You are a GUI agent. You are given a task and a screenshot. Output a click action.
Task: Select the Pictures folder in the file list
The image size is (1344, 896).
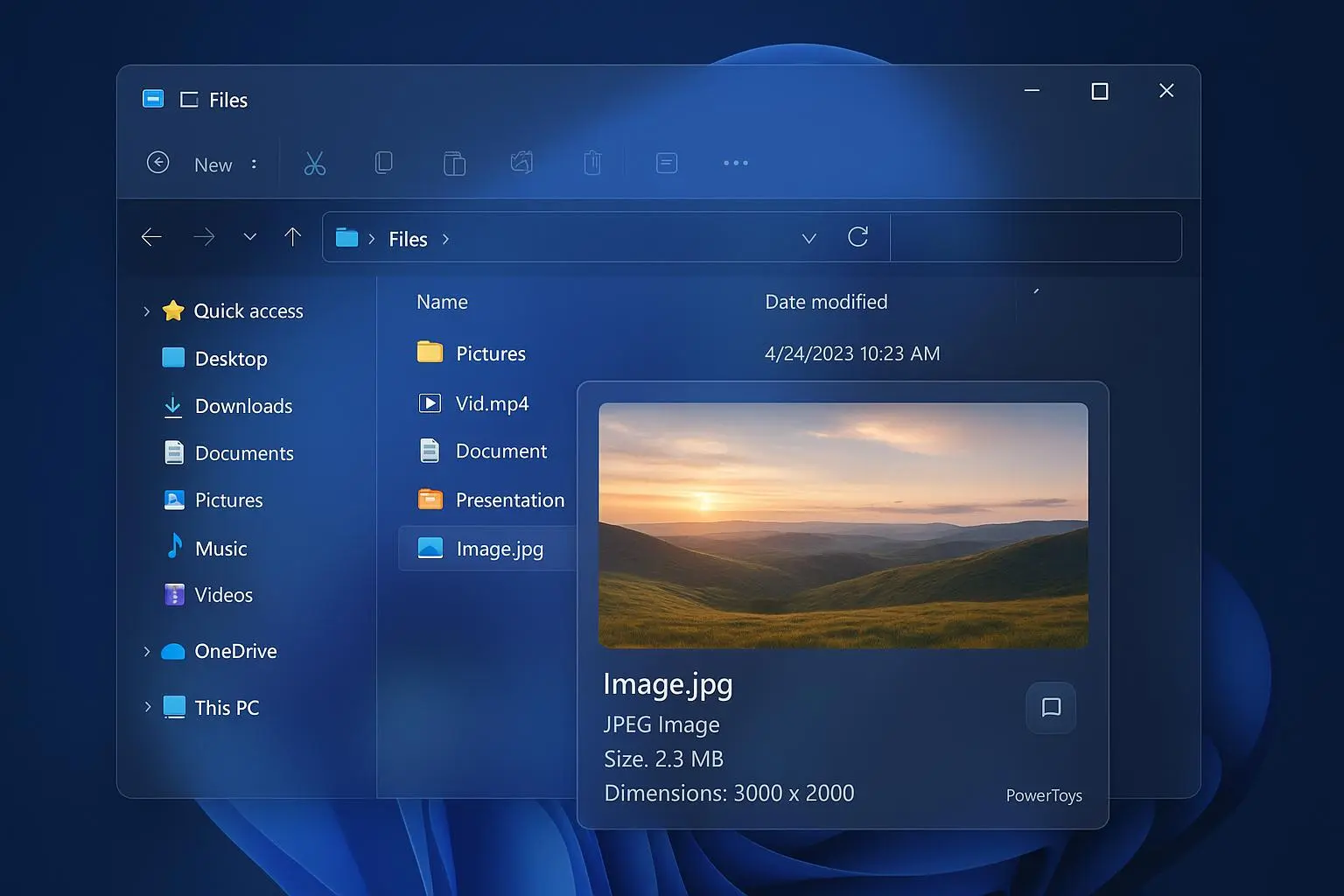coord(491,353)
